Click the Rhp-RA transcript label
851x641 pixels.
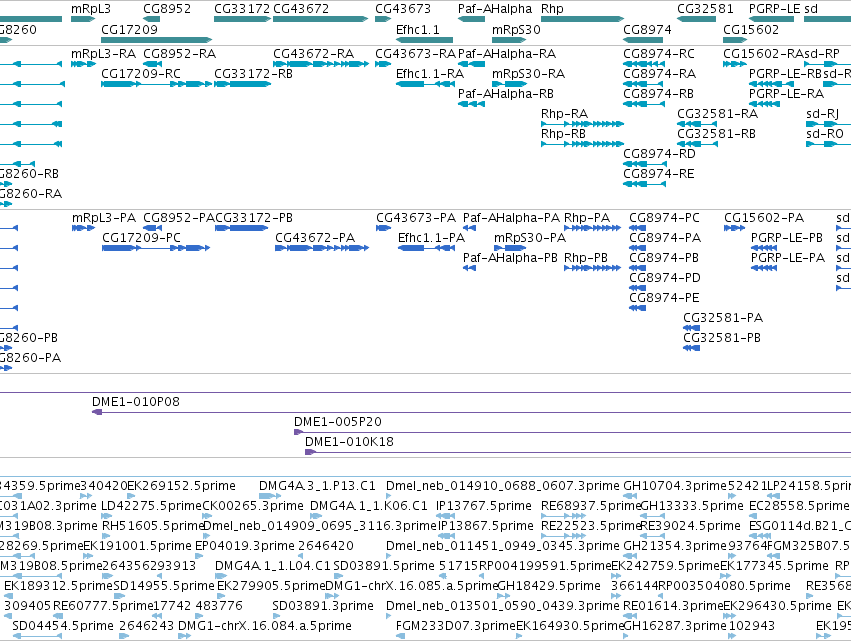[564, 114]
